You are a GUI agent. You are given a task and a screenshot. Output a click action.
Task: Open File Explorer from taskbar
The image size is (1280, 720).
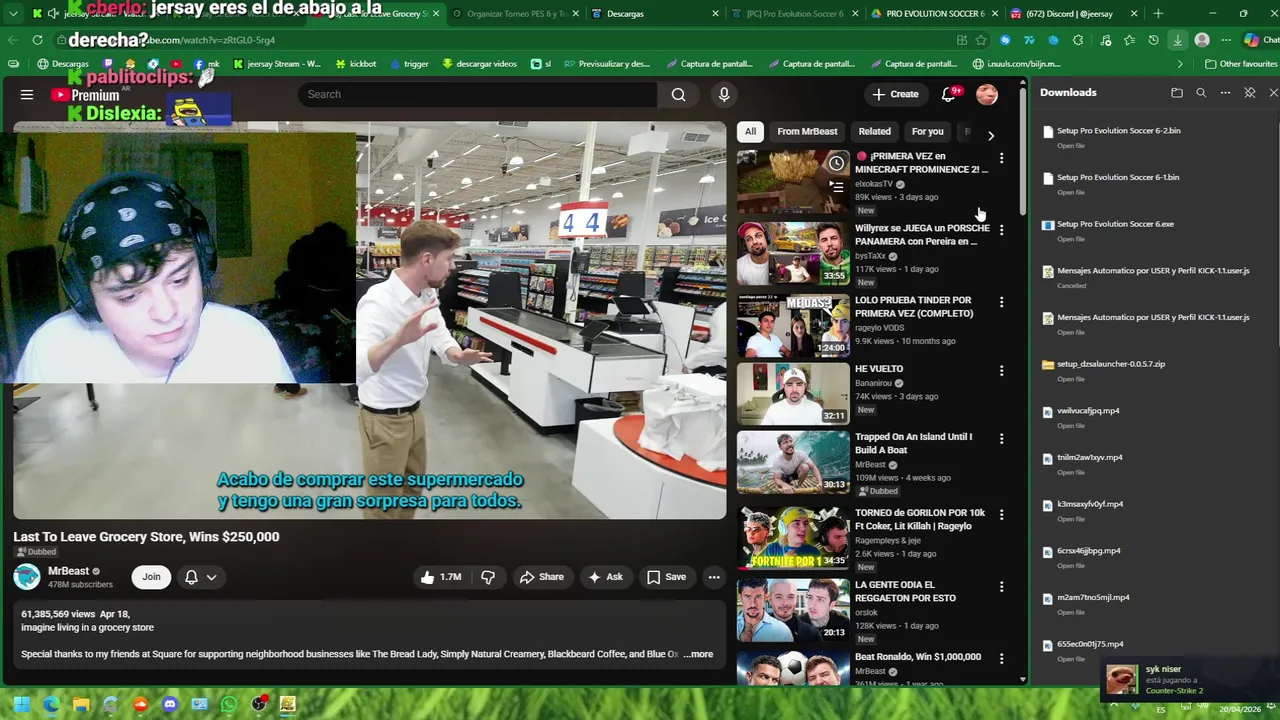pos(81,704)
